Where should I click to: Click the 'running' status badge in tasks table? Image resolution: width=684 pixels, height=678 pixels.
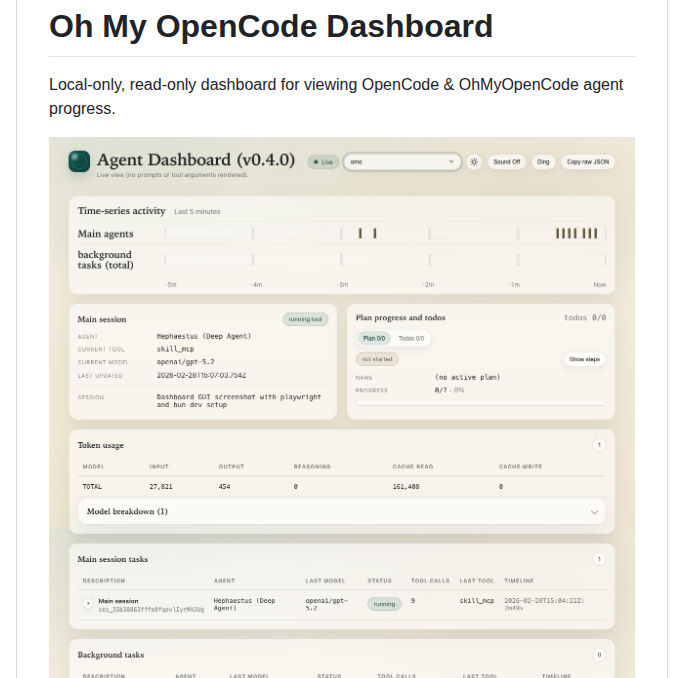click(x=384, y=604)
